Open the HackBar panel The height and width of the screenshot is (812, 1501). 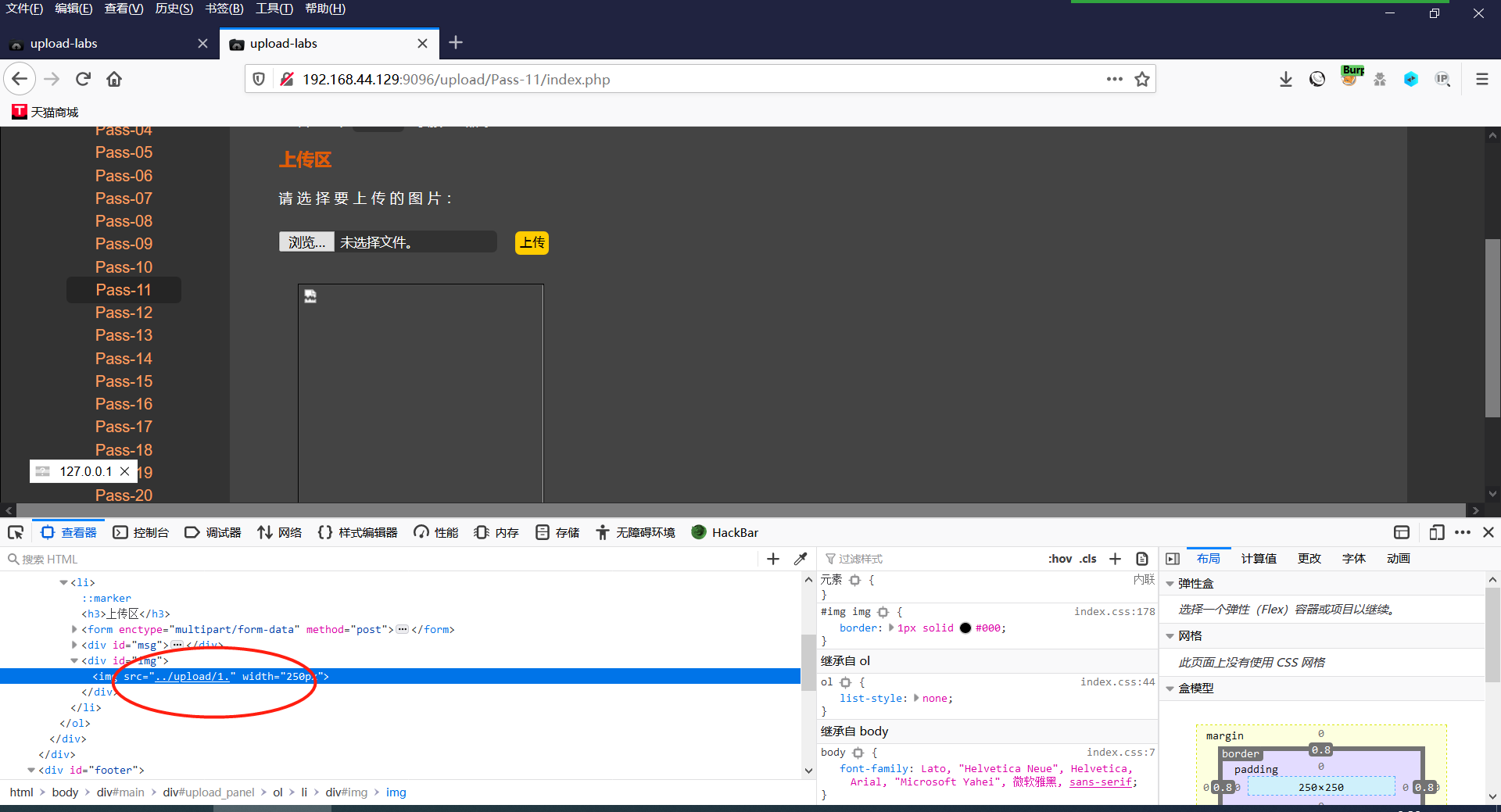coord(725,533)
